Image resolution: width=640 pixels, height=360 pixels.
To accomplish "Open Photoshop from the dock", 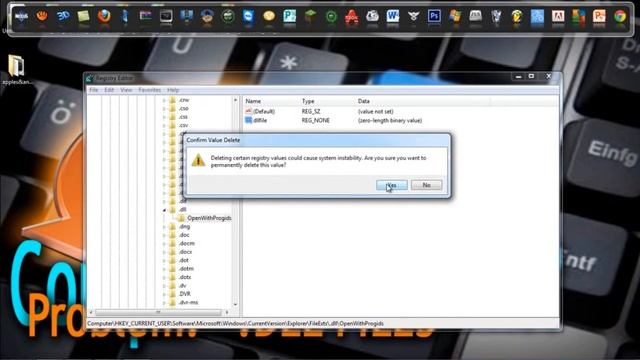I will [434, 16].
